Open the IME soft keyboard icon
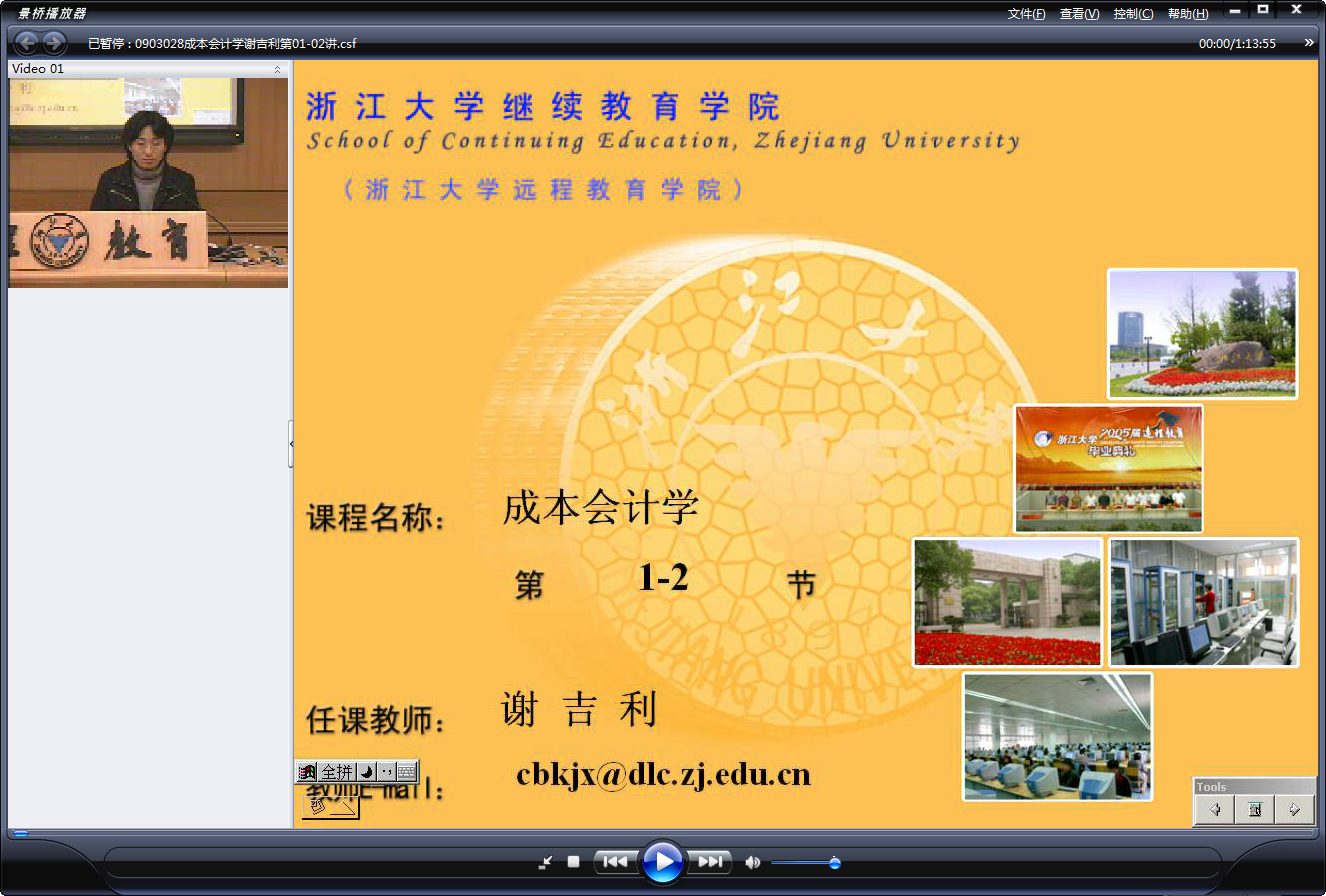The height and width of the screenshot is (896, 1326). click(x=406, y=772)
